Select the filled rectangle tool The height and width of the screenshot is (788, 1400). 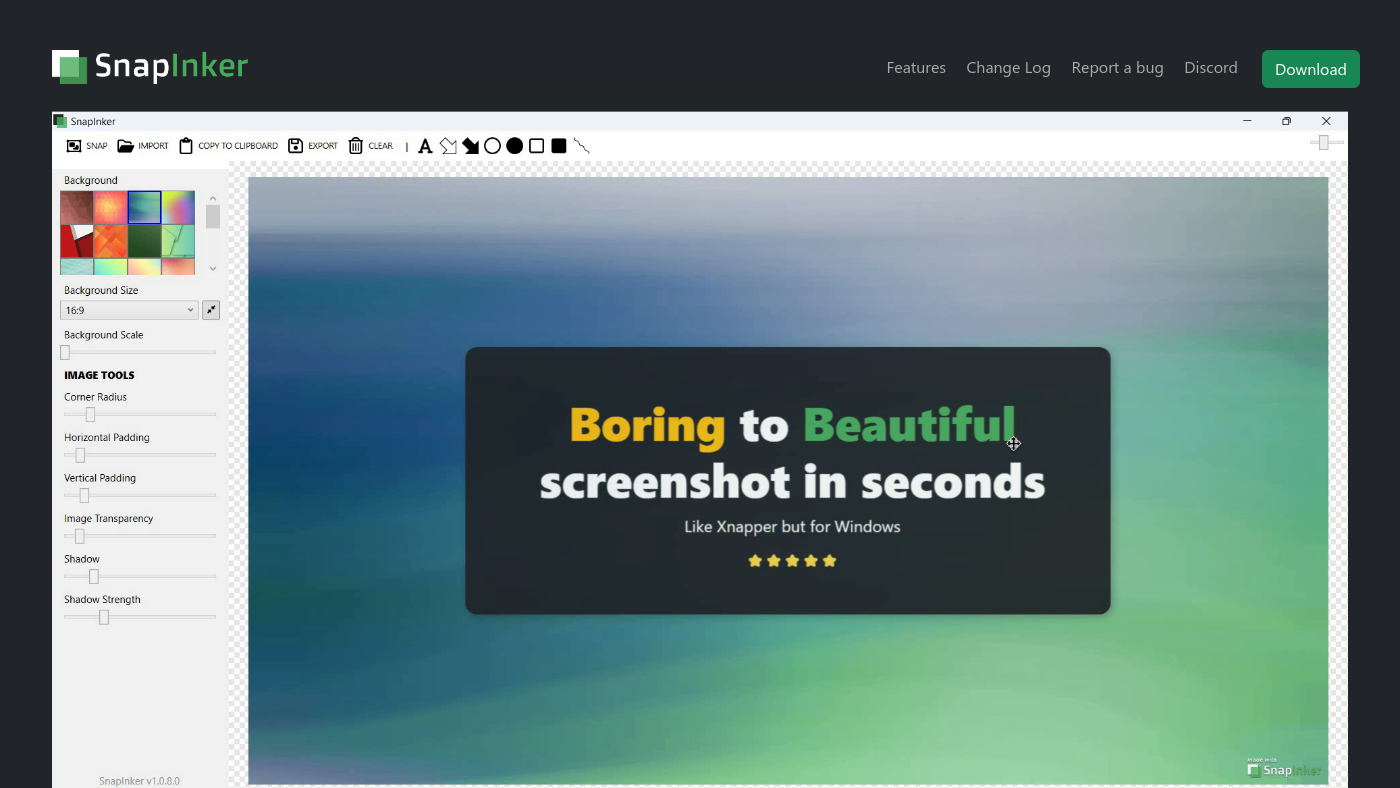559,146
